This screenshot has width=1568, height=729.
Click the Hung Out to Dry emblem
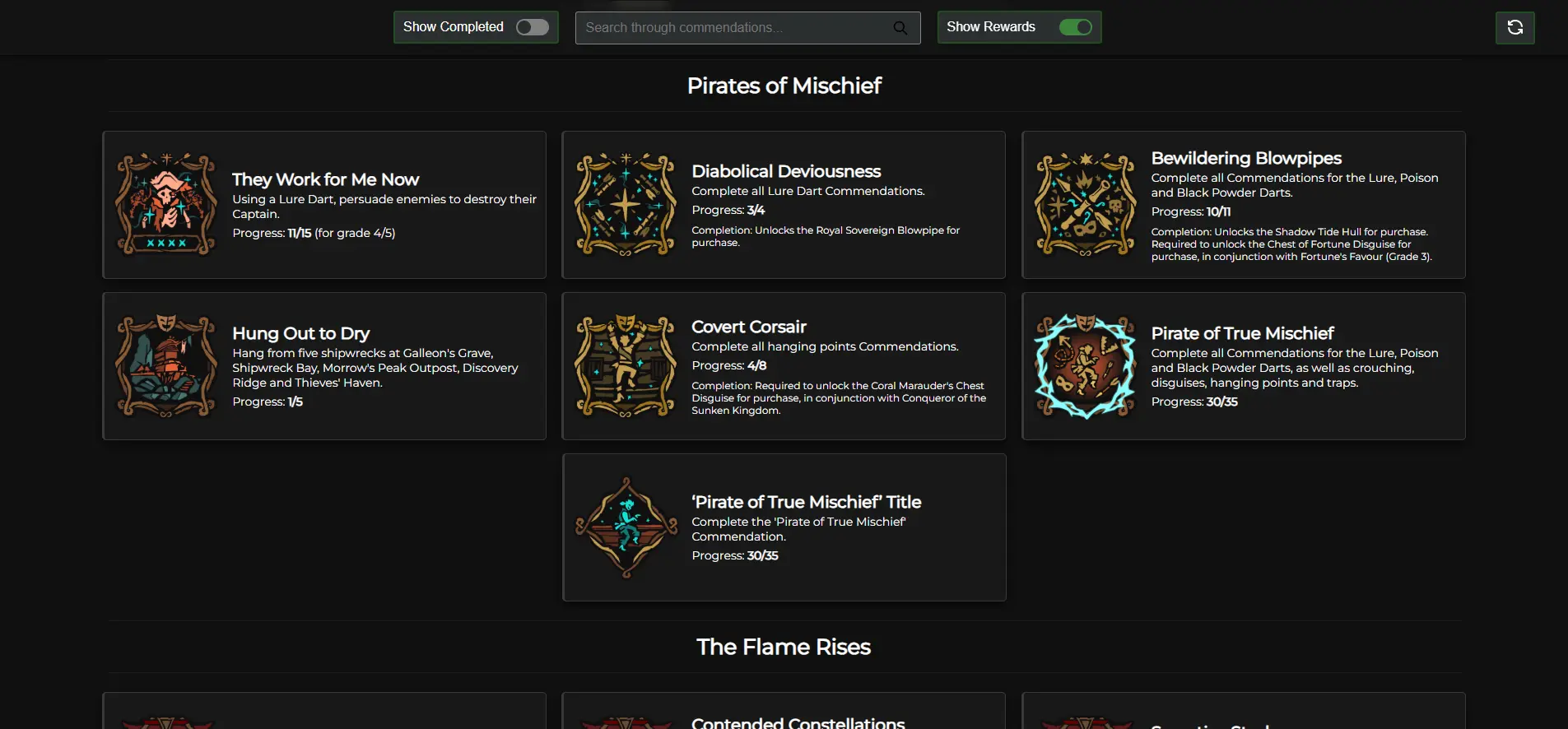166,365
